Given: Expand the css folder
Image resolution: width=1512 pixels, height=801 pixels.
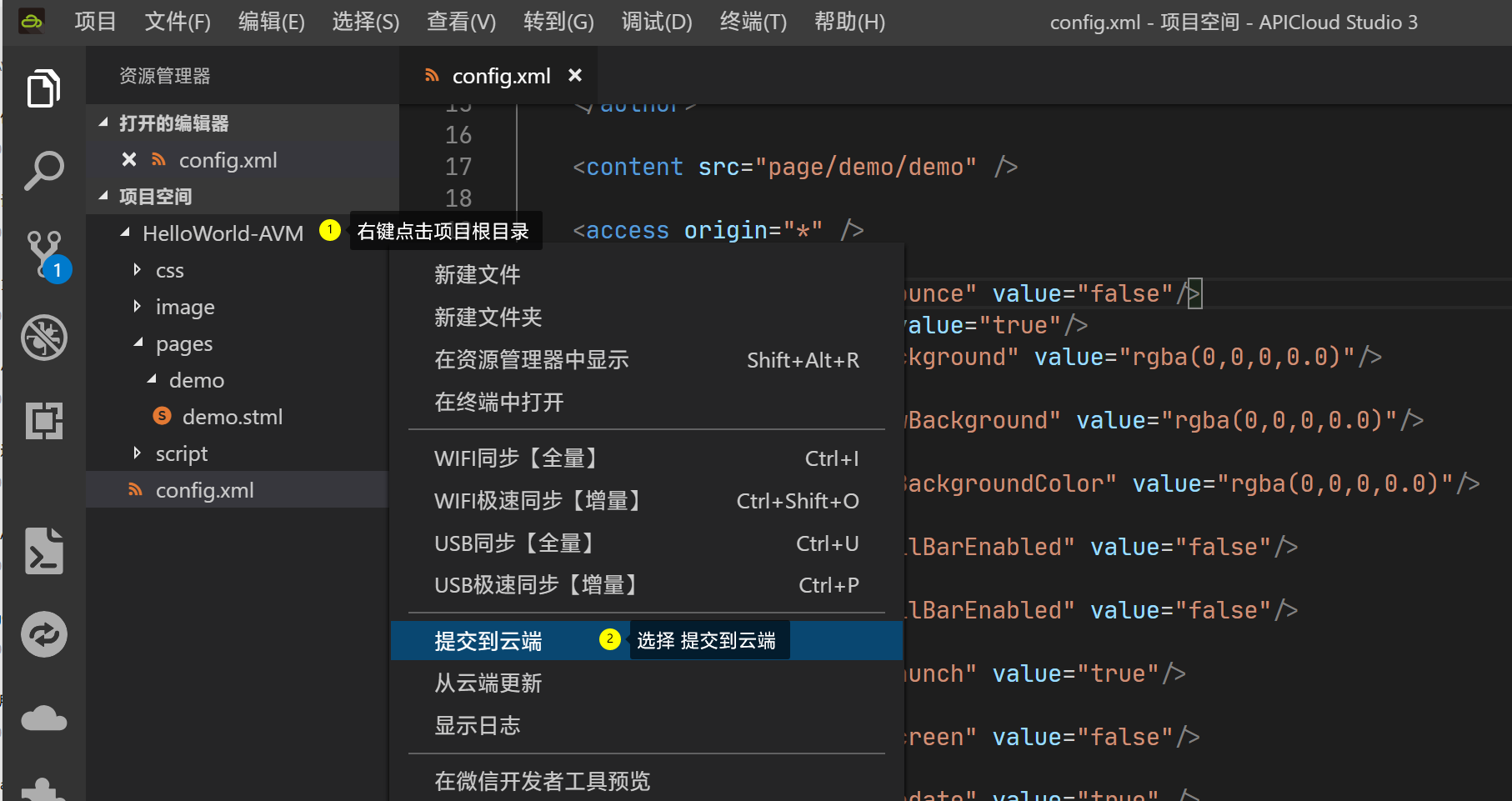Looking at the screenshot, I should [138, 269].
